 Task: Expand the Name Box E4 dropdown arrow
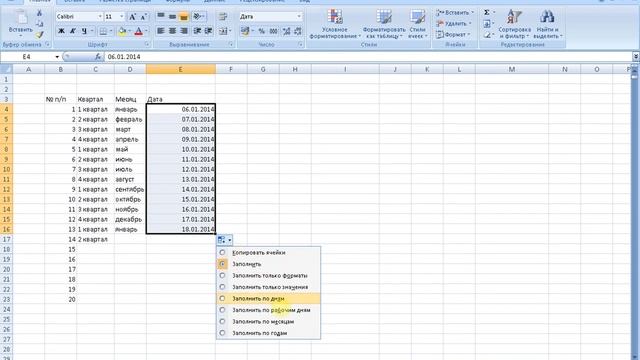[x=57, y=57]
